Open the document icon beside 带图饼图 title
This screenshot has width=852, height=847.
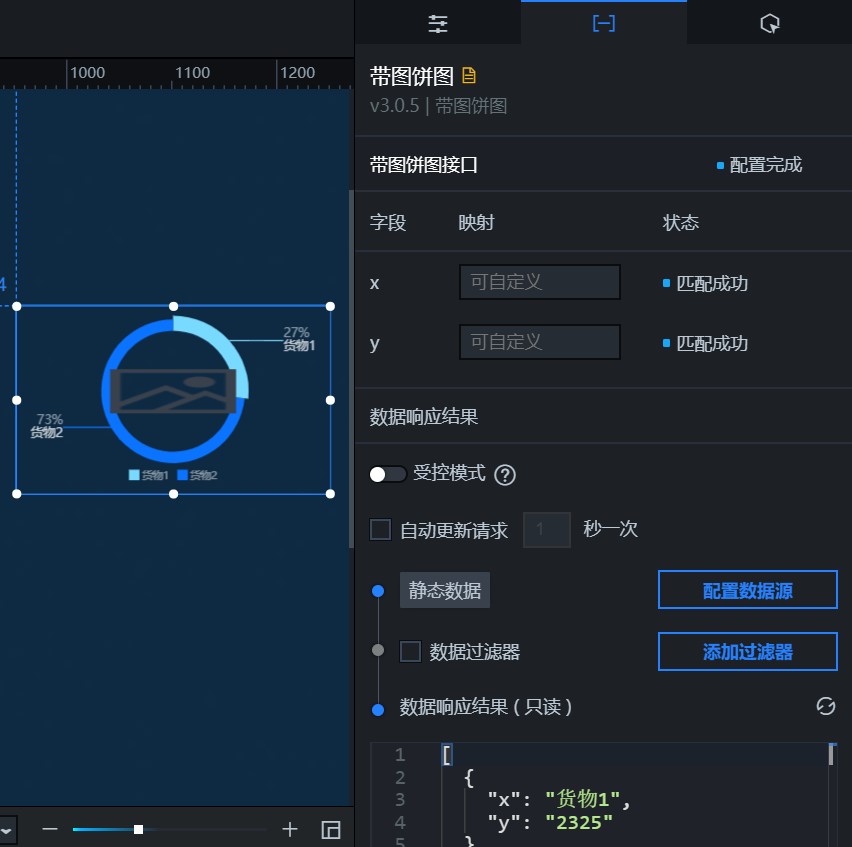tap(469, 76)
